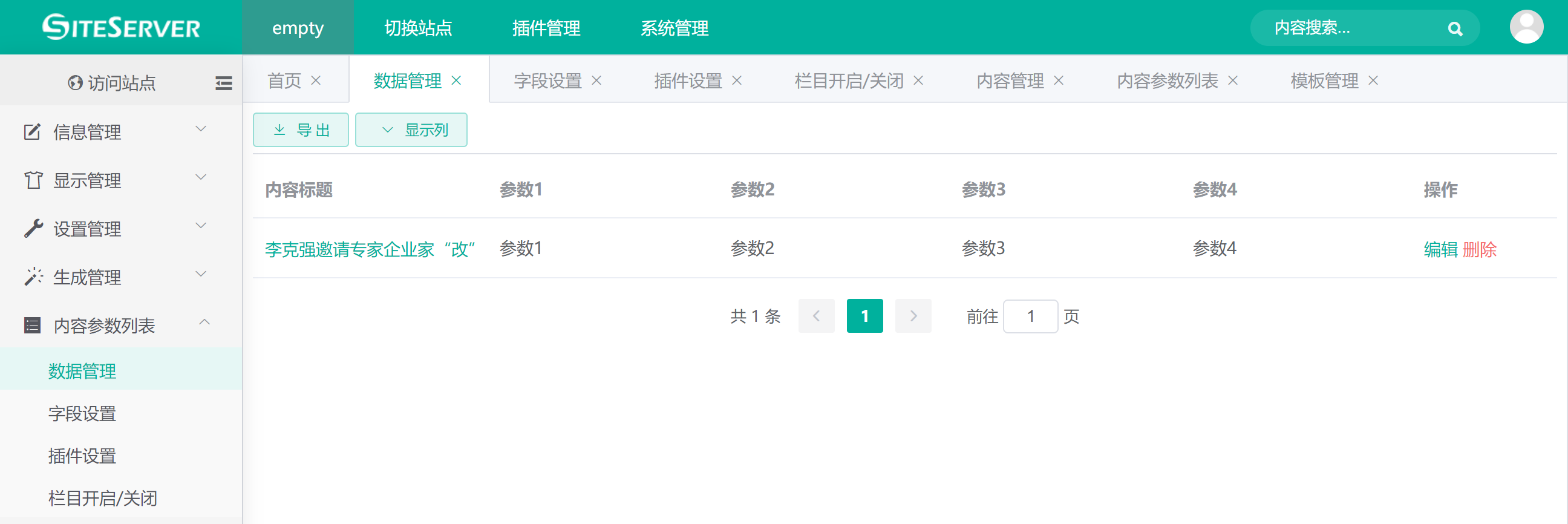Collapse sidebar with the hamburger icon
The height and width of the screenshot is (524, 1568).
click(x=223, y=83)
